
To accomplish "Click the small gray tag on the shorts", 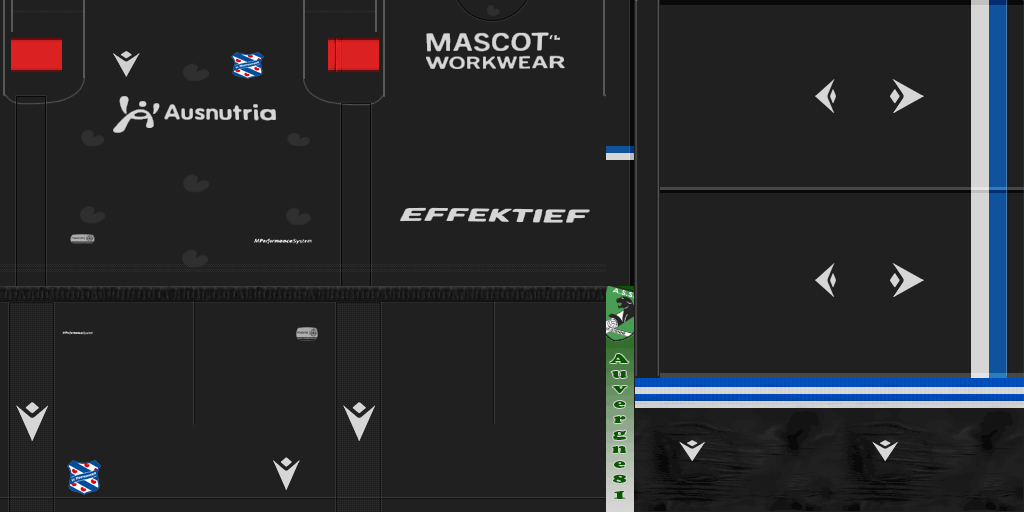I will coord(307,333).
